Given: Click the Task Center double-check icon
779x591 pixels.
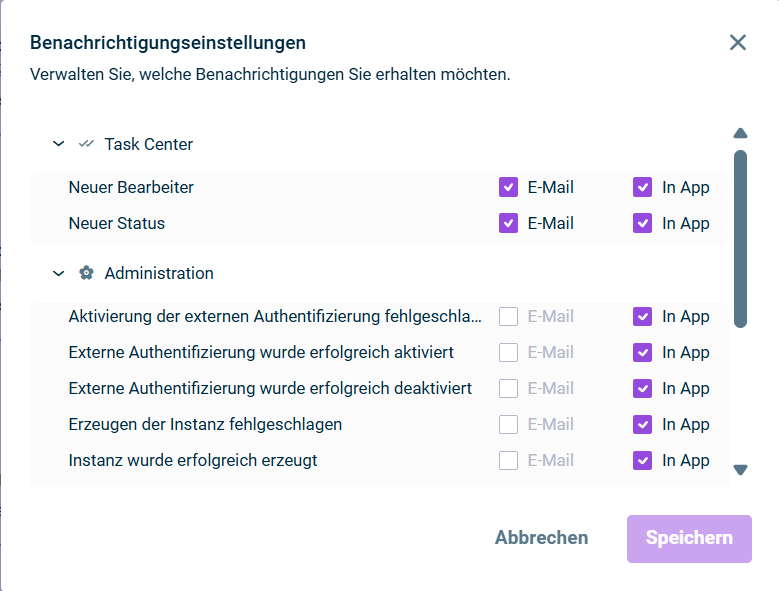Looking at the screenshot, I should click(86, 144).
